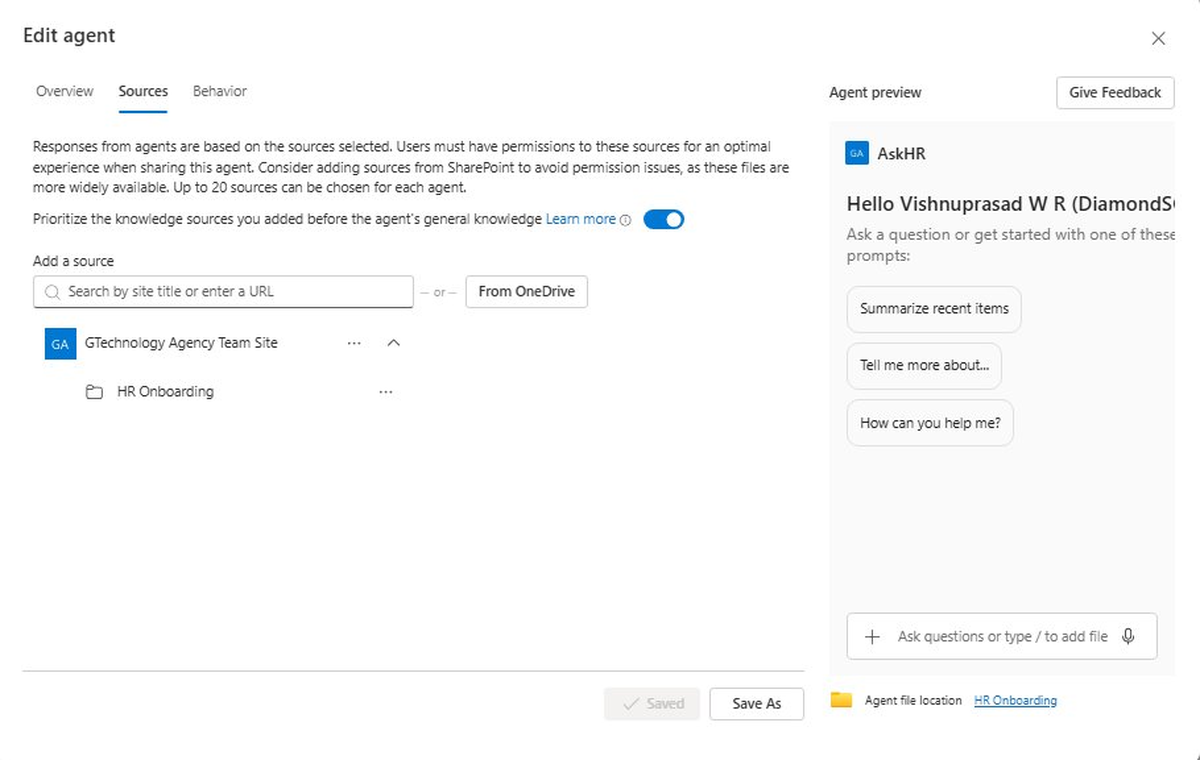Follow the HR Onboarding link at the bottom
This screenshot has height=760, width=1200.
pos(1015,700)
